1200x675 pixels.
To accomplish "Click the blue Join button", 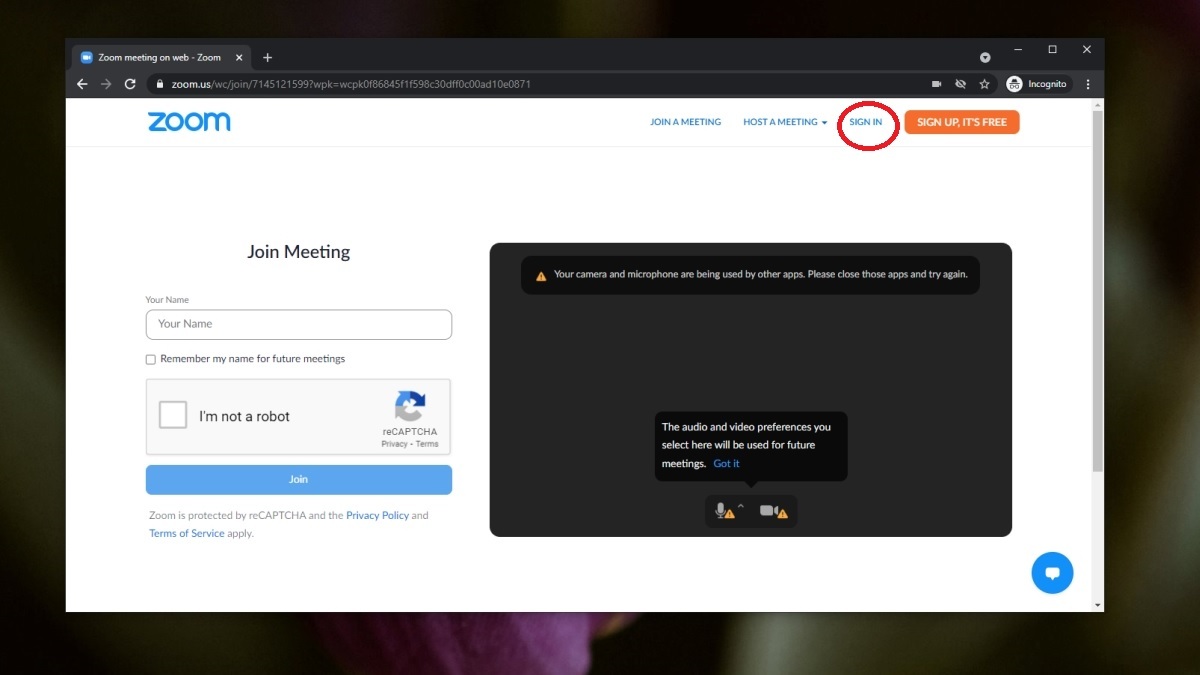I will [299, 480].
